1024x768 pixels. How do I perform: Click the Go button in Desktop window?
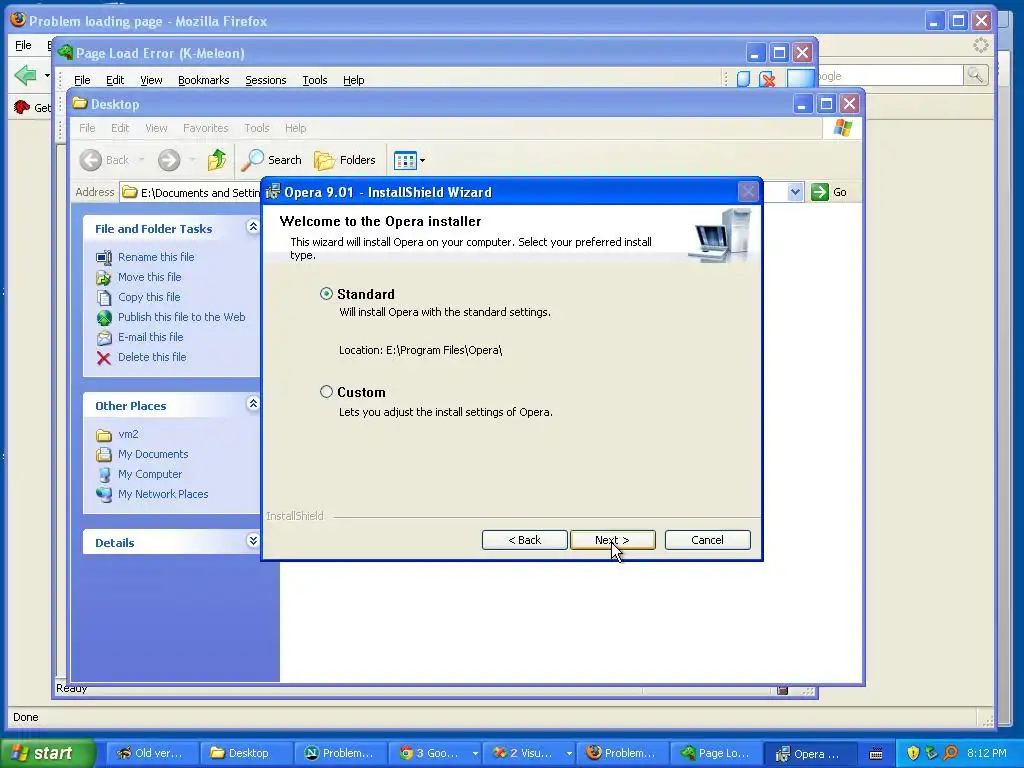tap(829, 192)
